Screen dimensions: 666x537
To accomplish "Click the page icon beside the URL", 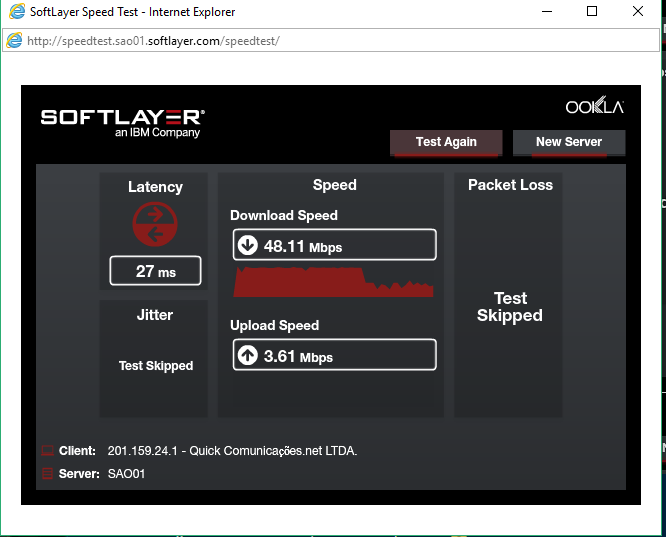I will pos(14,41).
